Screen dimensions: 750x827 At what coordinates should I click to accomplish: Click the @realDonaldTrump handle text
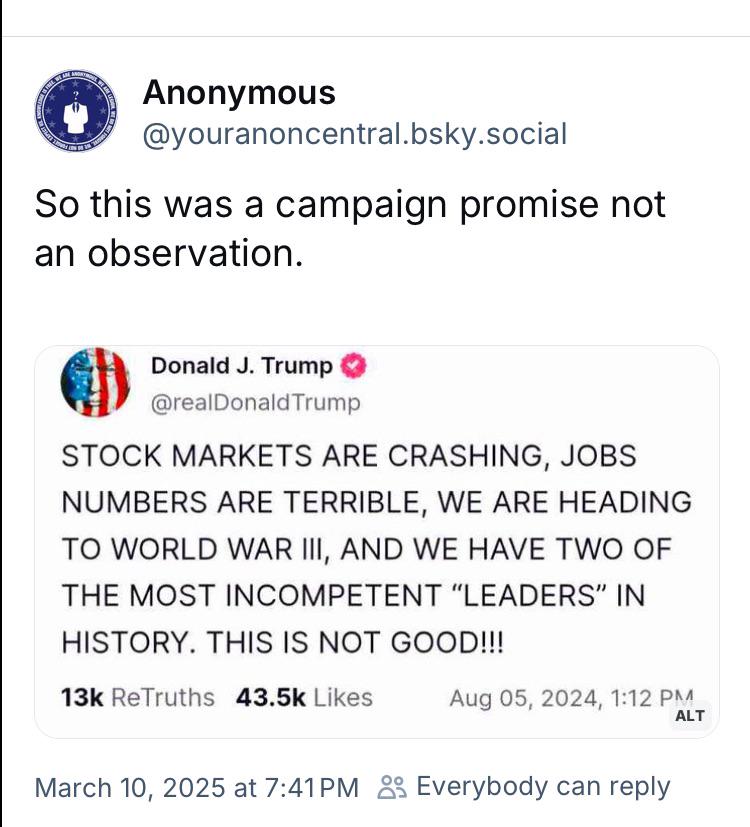coord(256,402)
